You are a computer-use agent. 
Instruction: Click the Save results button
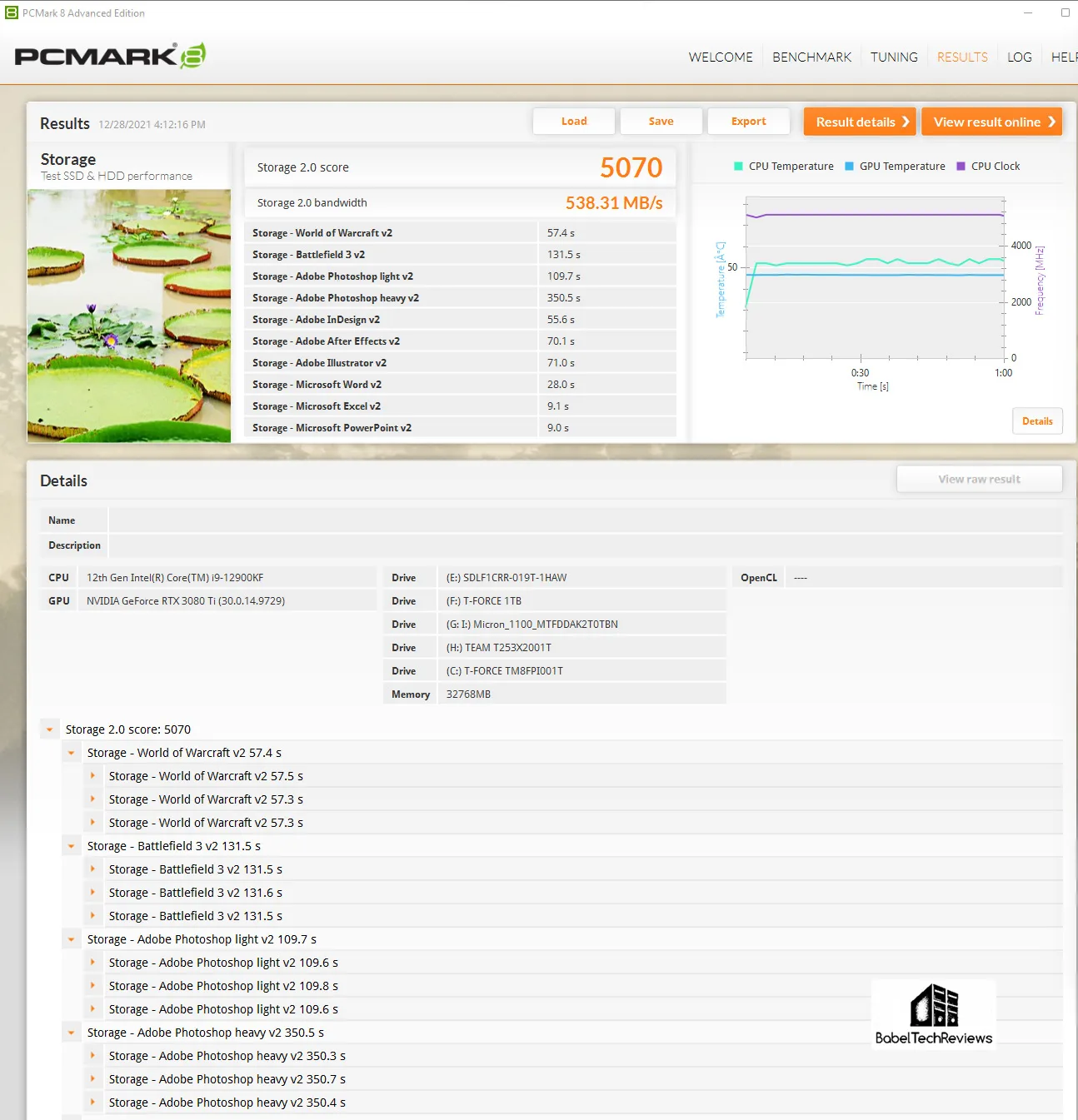[x=661, y=121]
